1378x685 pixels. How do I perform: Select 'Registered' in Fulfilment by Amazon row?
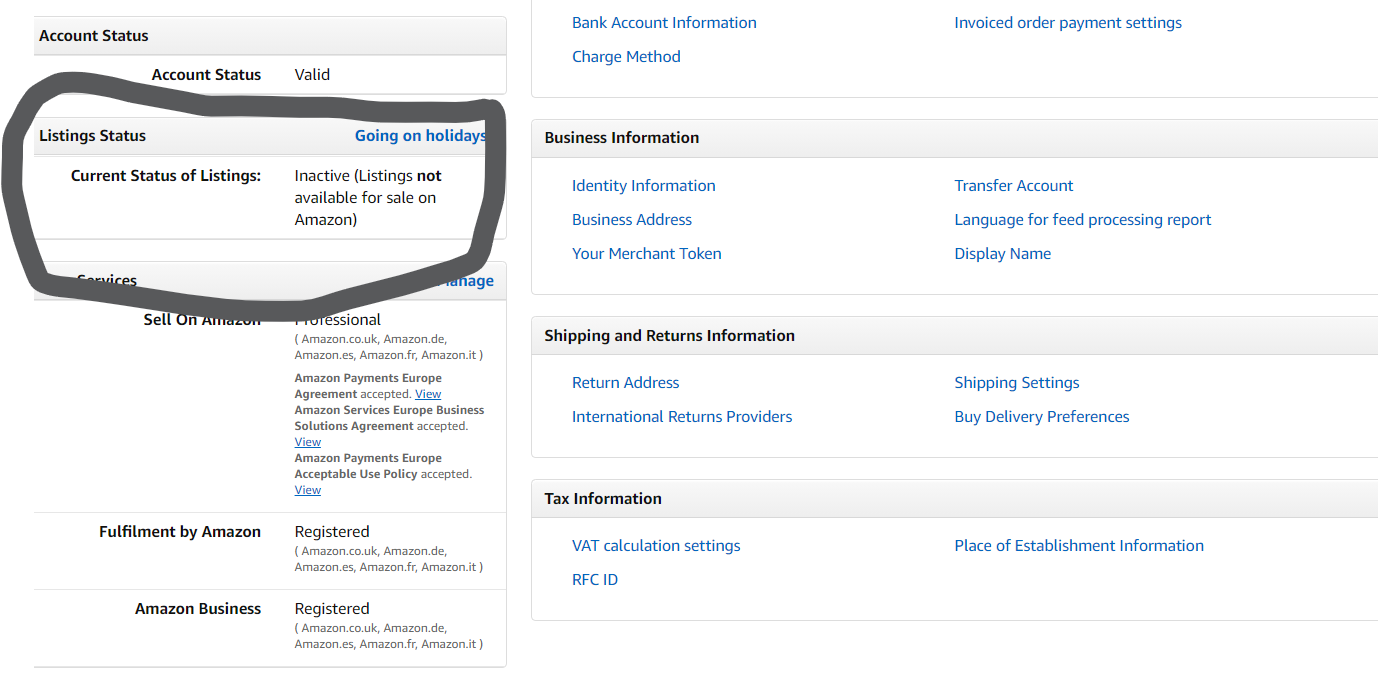pyautogui.click(x=332, y=531)
